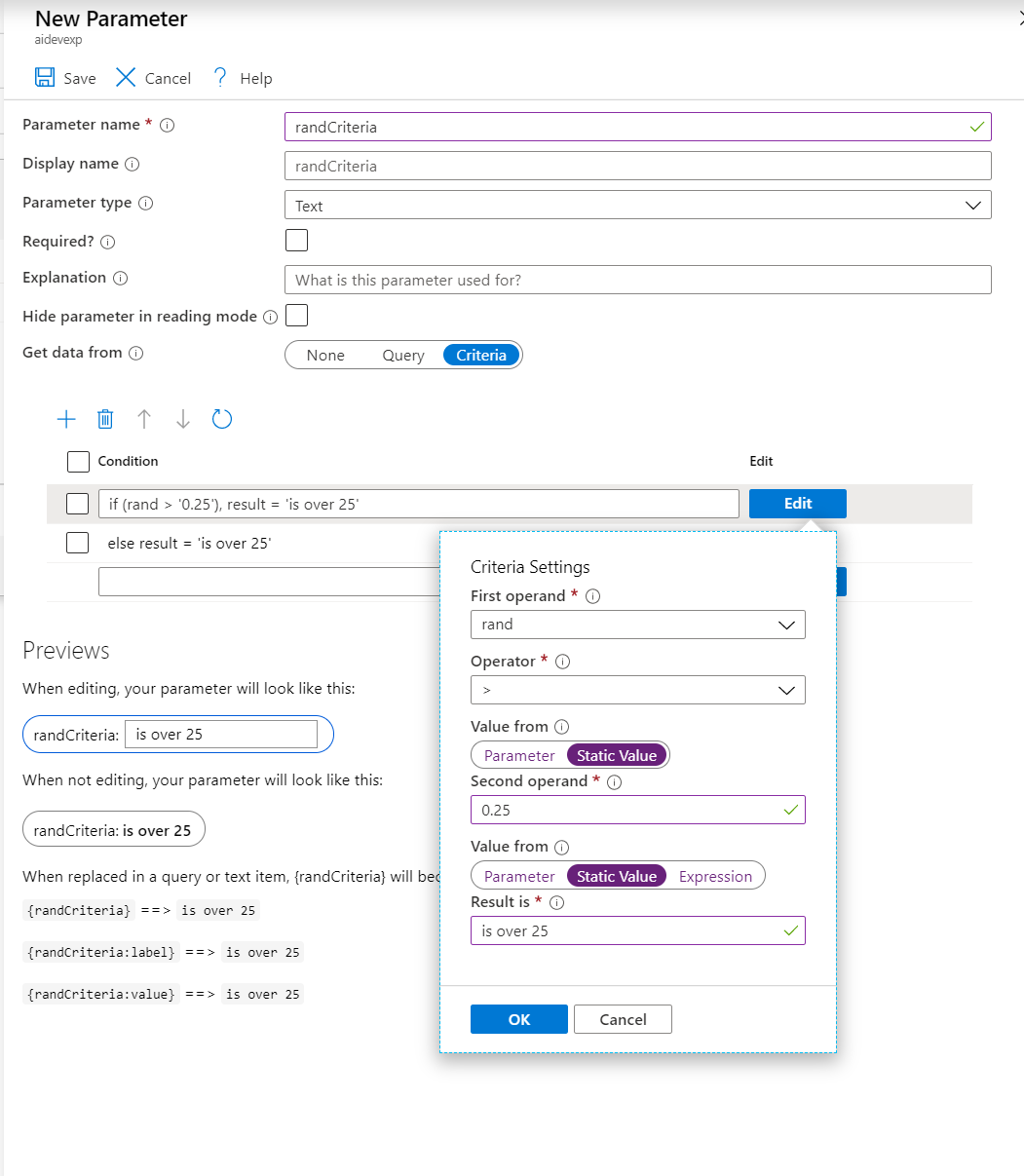Select the if rand condition row checkbox
This screenshot has width=1024, height=1176.
click(x=77, y=504)
